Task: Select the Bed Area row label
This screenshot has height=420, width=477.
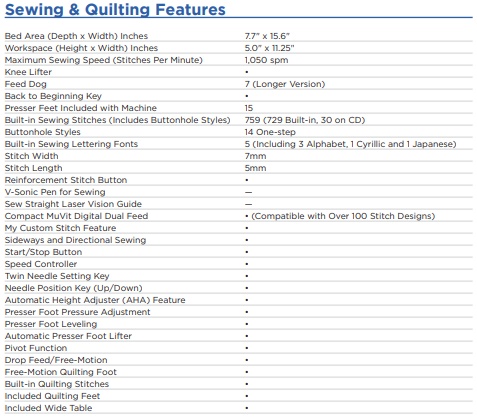Action: point(76,36)
